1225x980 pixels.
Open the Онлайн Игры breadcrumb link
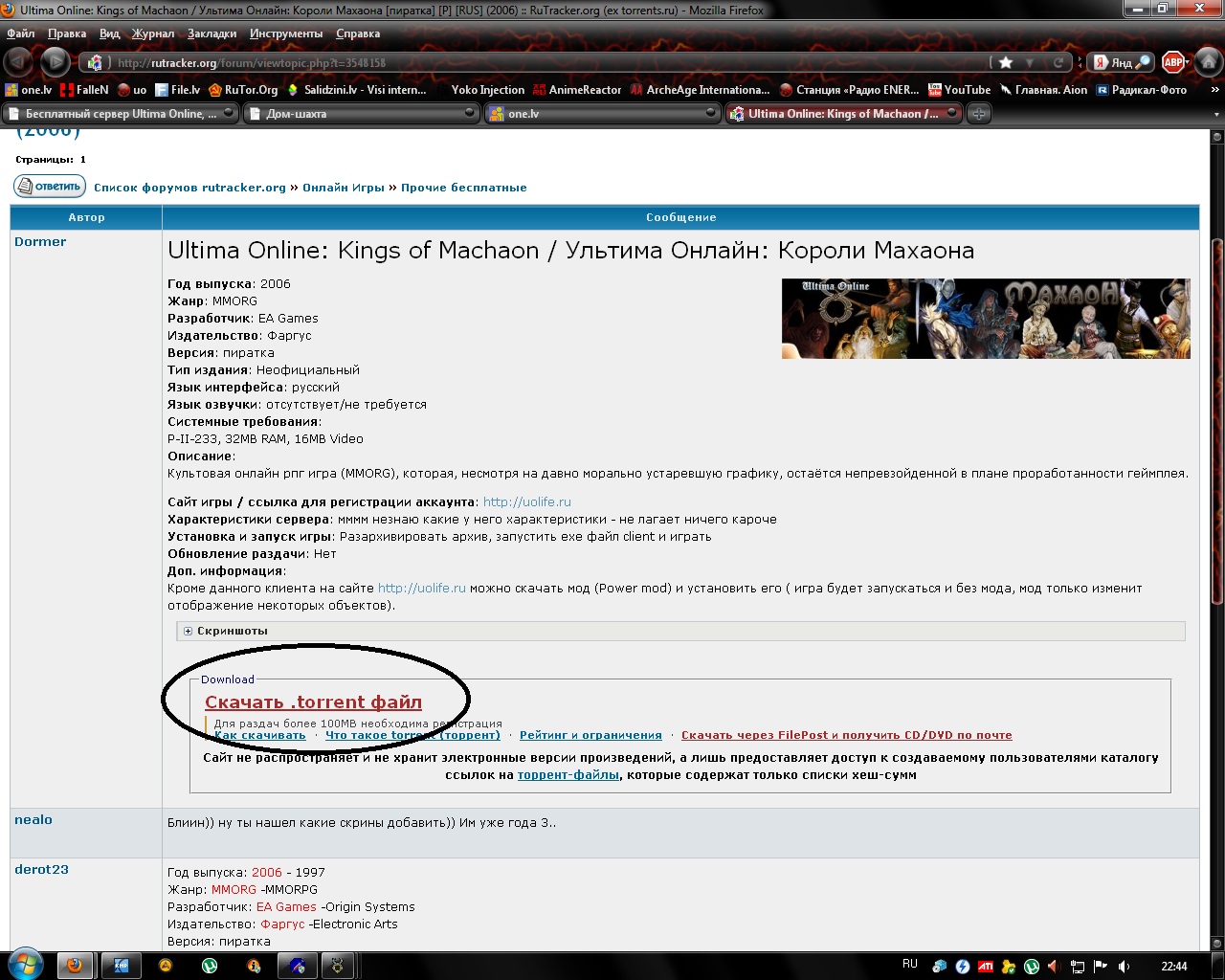click(x=344, y=188)
